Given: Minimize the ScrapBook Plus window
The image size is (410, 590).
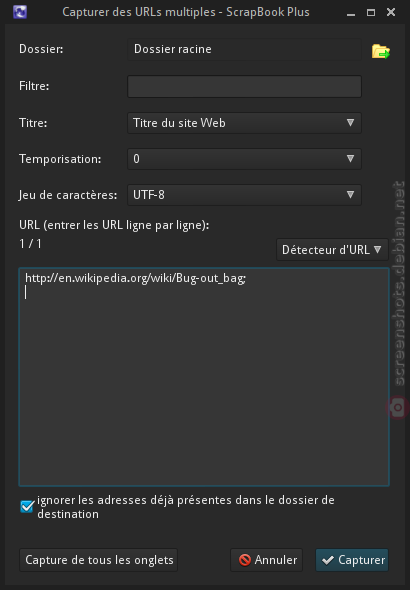Looking at the screenshot, I should tap(351, 13).
